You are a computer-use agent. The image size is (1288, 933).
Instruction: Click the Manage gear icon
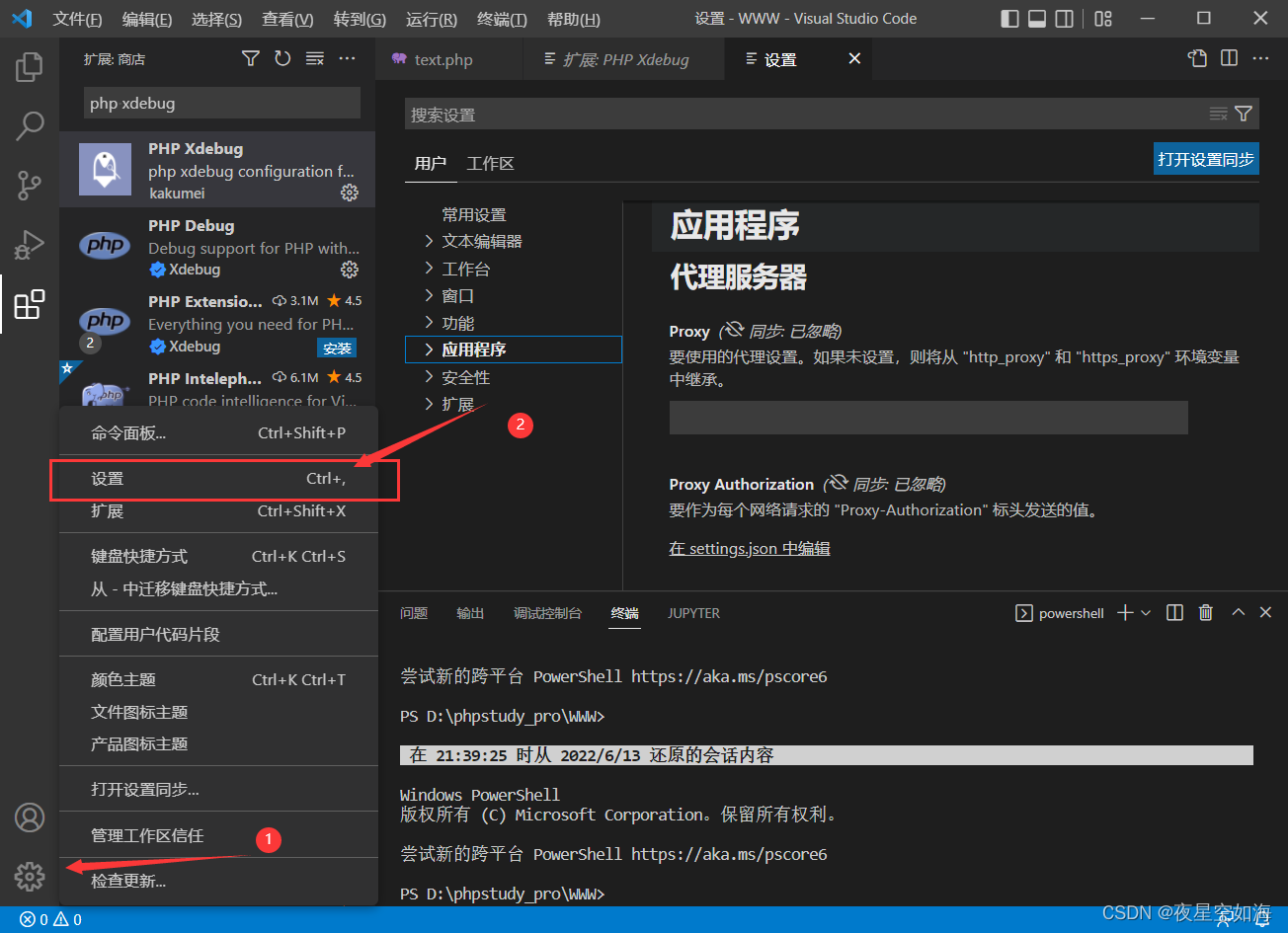click(x=30, y=876)
